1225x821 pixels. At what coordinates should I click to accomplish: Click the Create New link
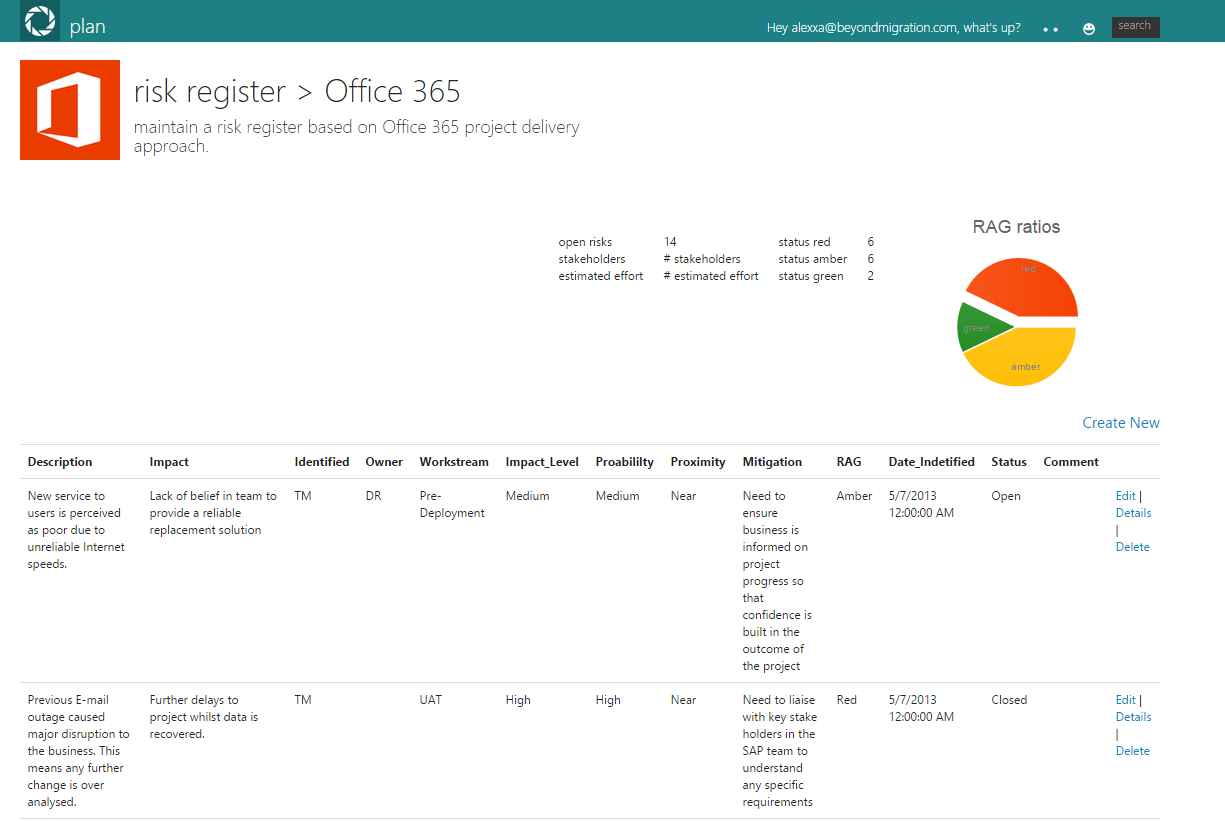point(1121,423)
